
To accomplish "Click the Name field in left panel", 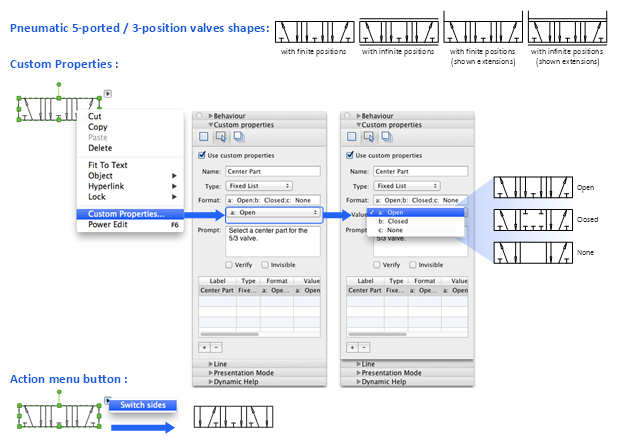I will click(273, 171).
